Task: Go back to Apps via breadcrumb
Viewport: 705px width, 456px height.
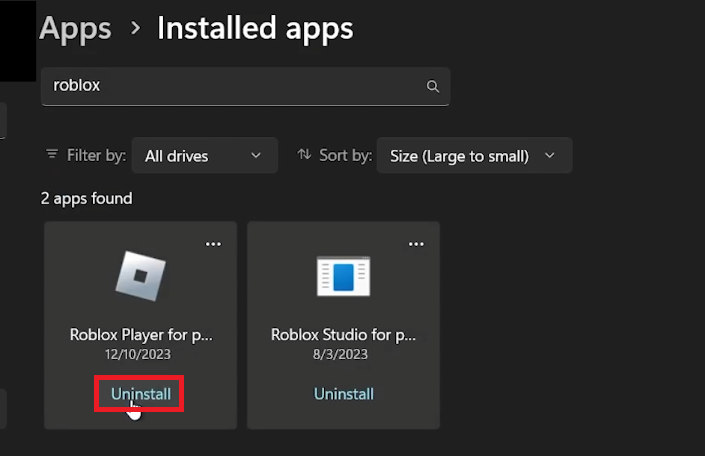Action: (x=75, y=28)
